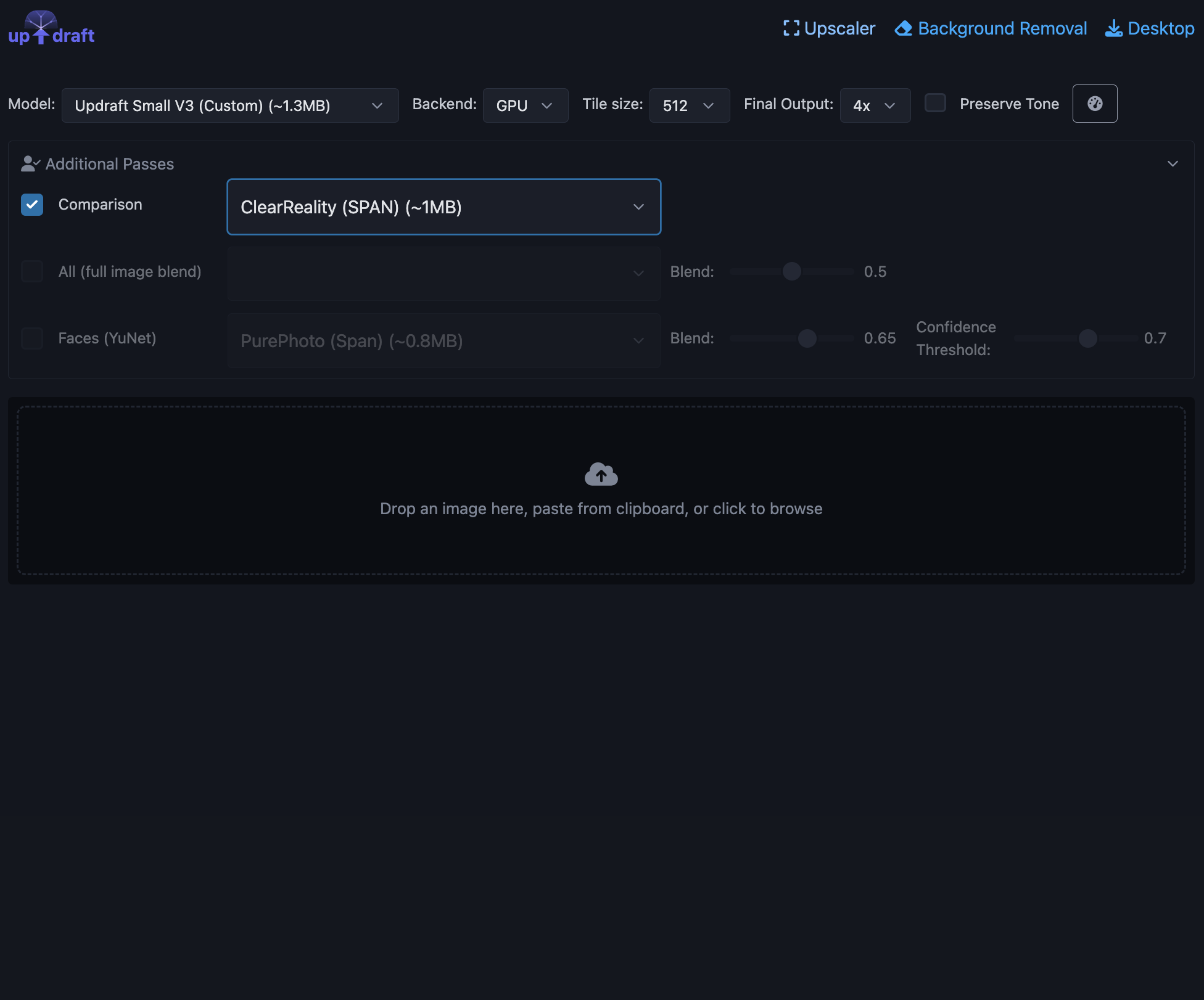Click the Comparison label
Viewport: 1204px width, 1000px height.
click(x=100, y=204)
